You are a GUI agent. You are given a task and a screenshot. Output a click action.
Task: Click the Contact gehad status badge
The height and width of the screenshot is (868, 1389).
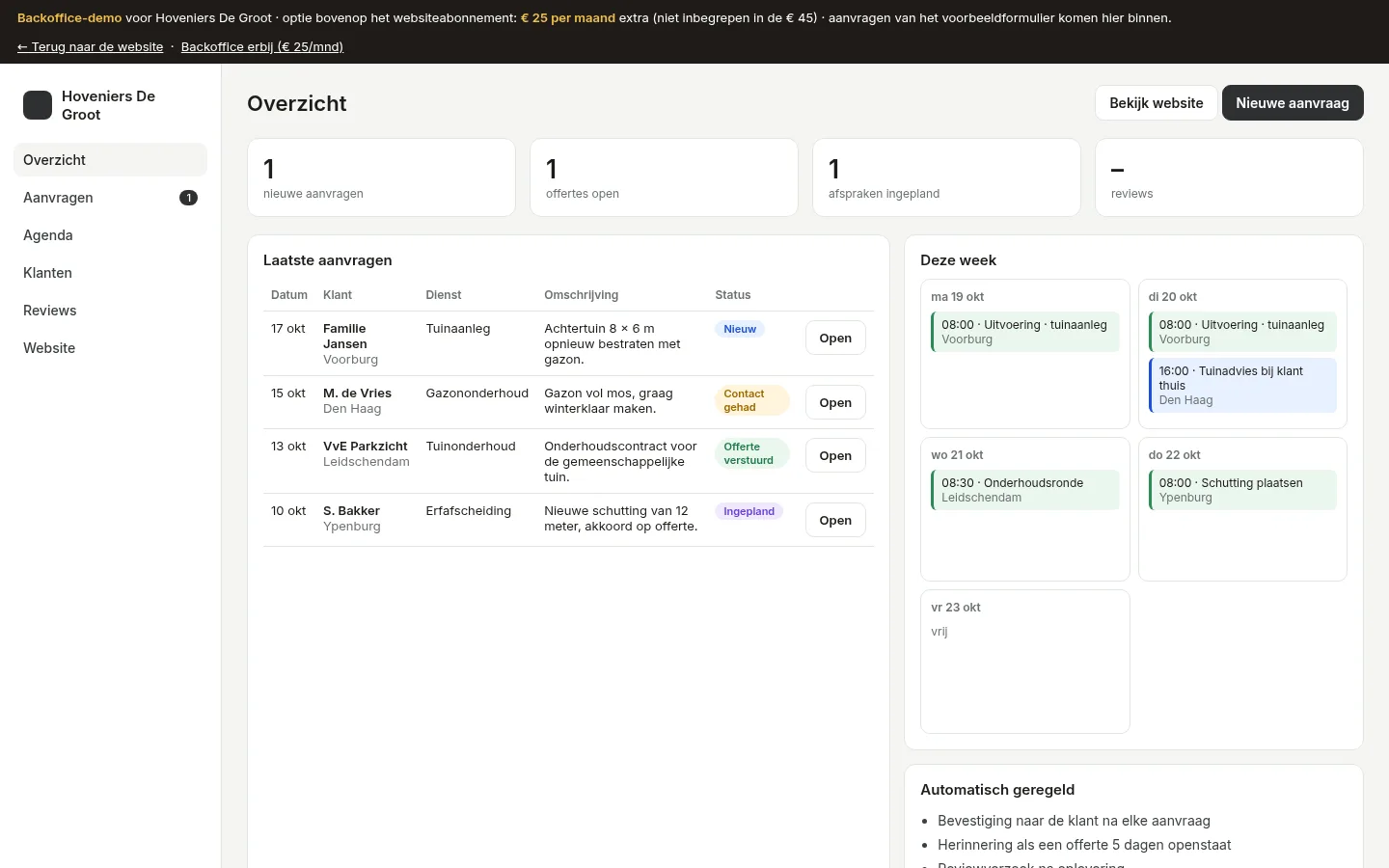[752, 400]
